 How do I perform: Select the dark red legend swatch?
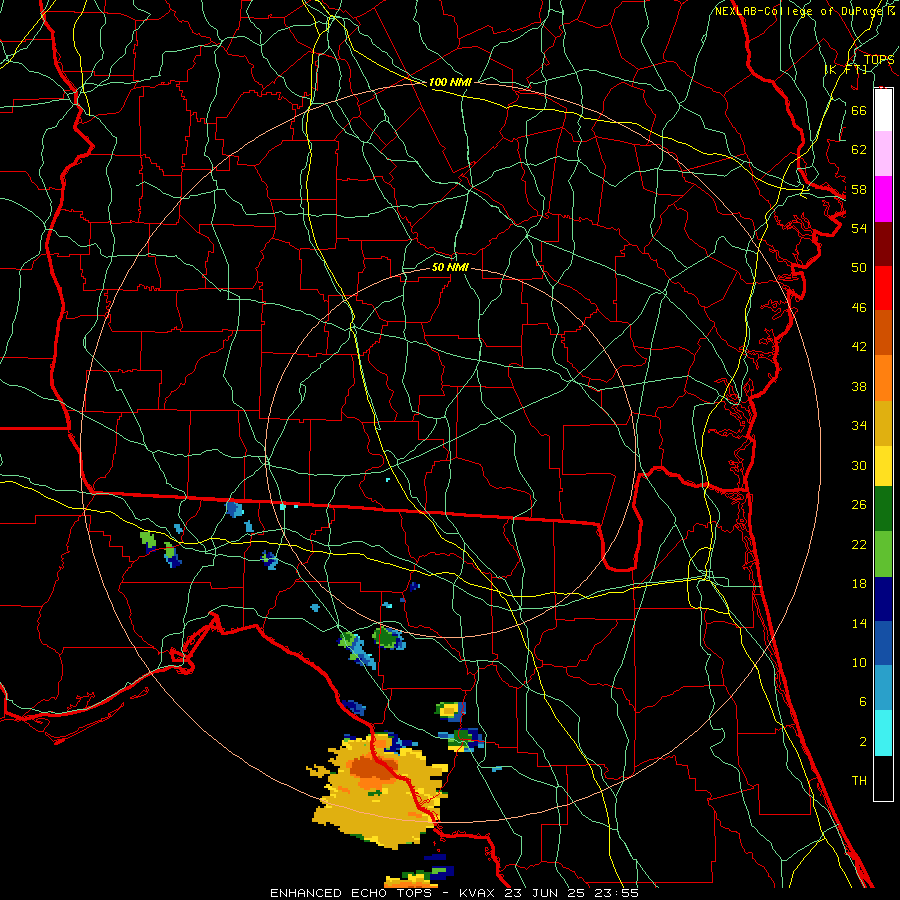click(883, 244)
